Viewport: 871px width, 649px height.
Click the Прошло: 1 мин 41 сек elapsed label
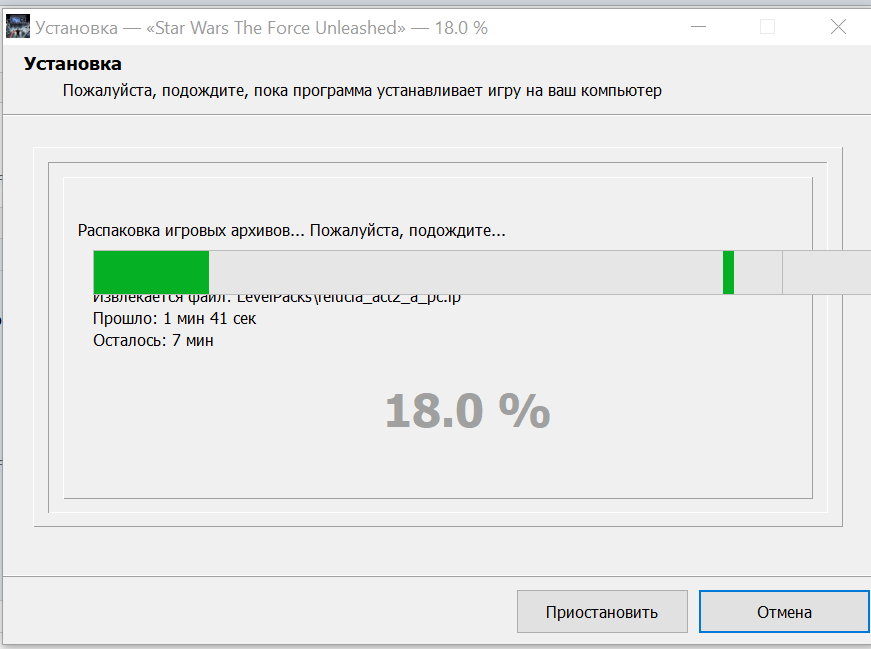(174, 318)
